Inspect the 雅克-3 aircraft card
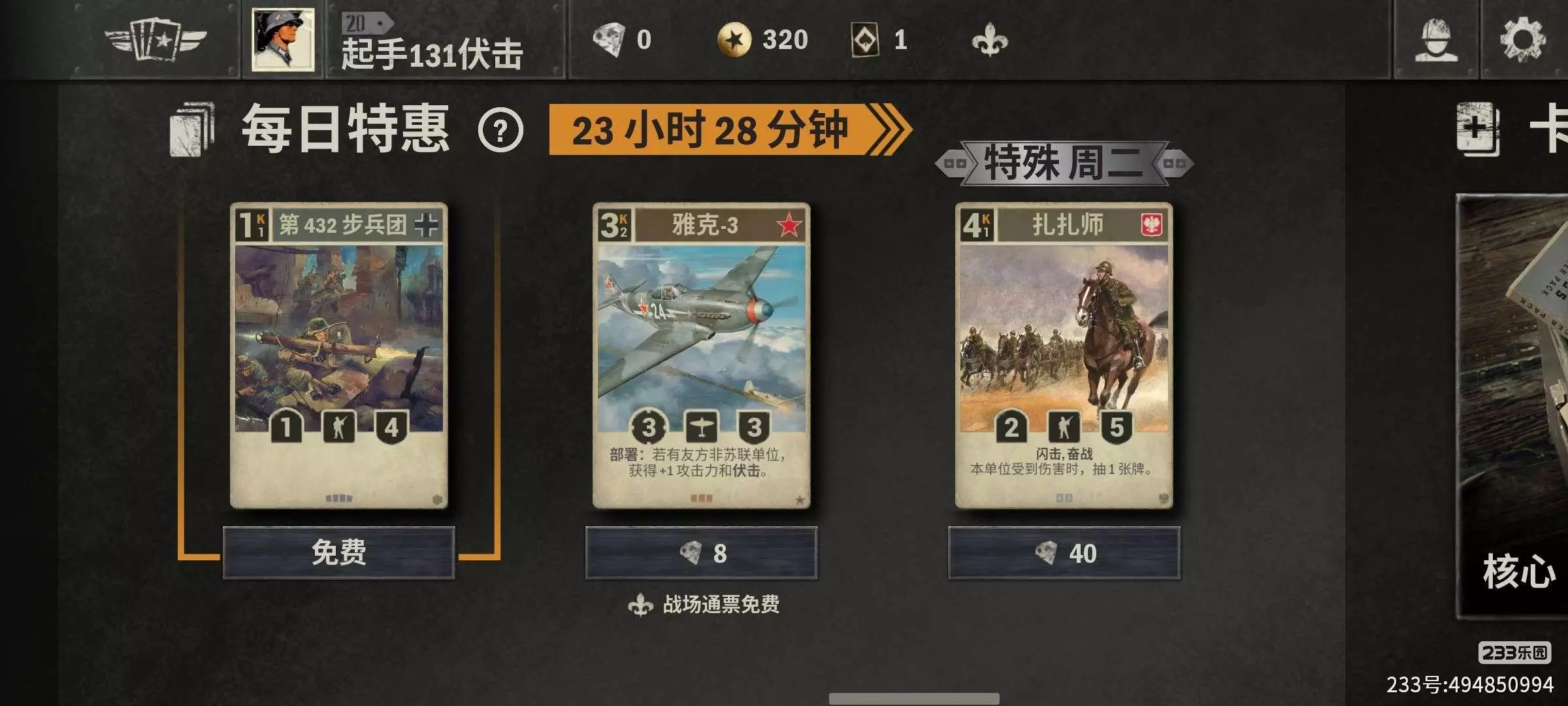Viewport: 1568px width, 706px height. [701, 356]
